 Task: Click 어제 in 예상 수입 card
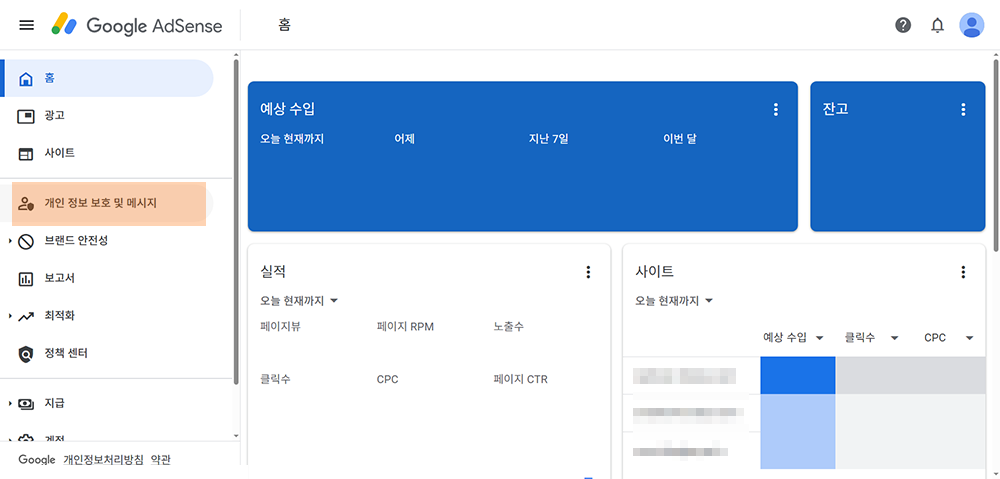405,139
